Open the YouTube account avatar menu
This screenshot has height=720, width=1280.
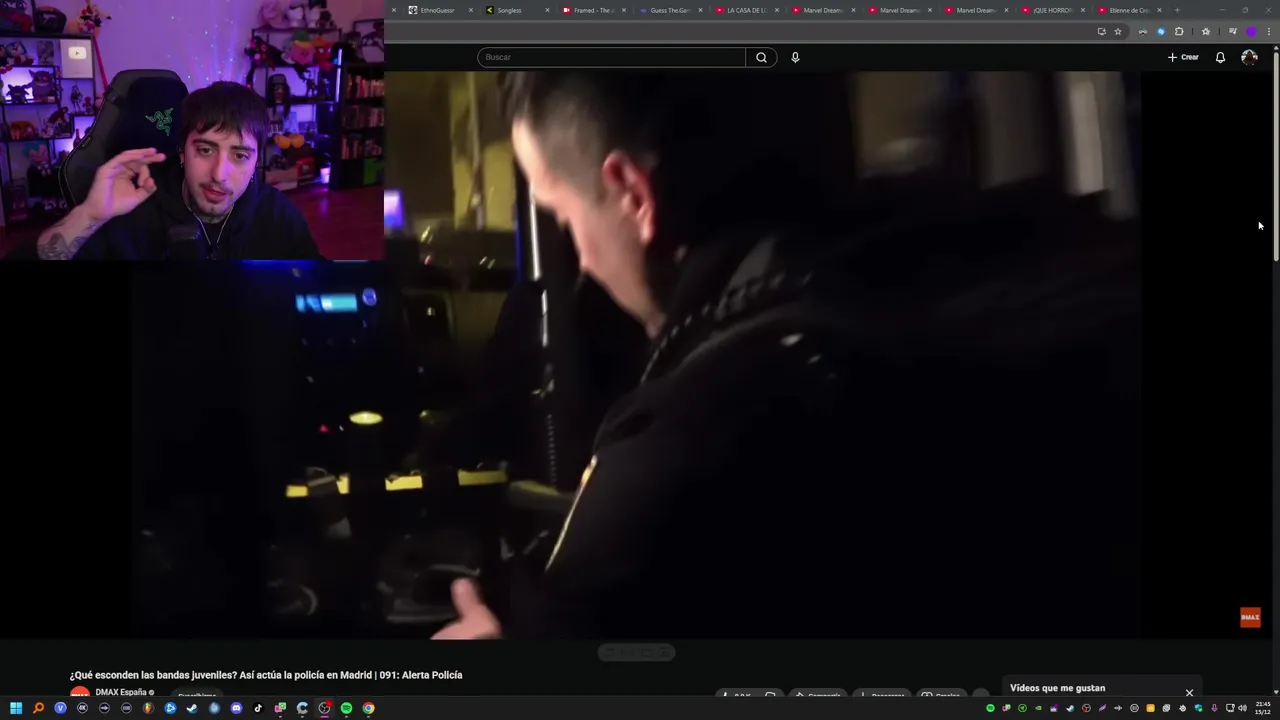click(1249, 57)
